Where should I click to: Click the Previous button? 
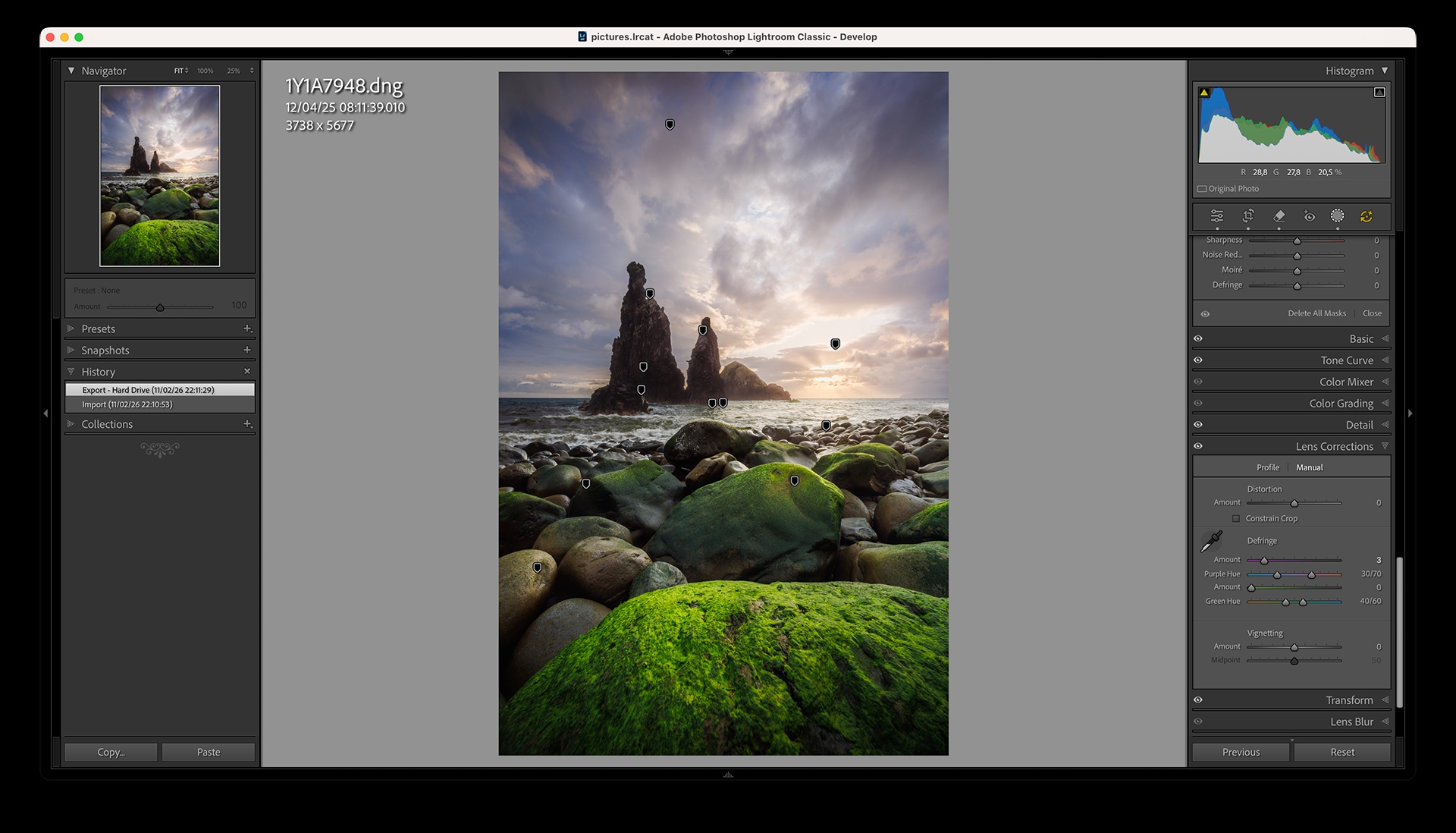tap(1241, 752)
